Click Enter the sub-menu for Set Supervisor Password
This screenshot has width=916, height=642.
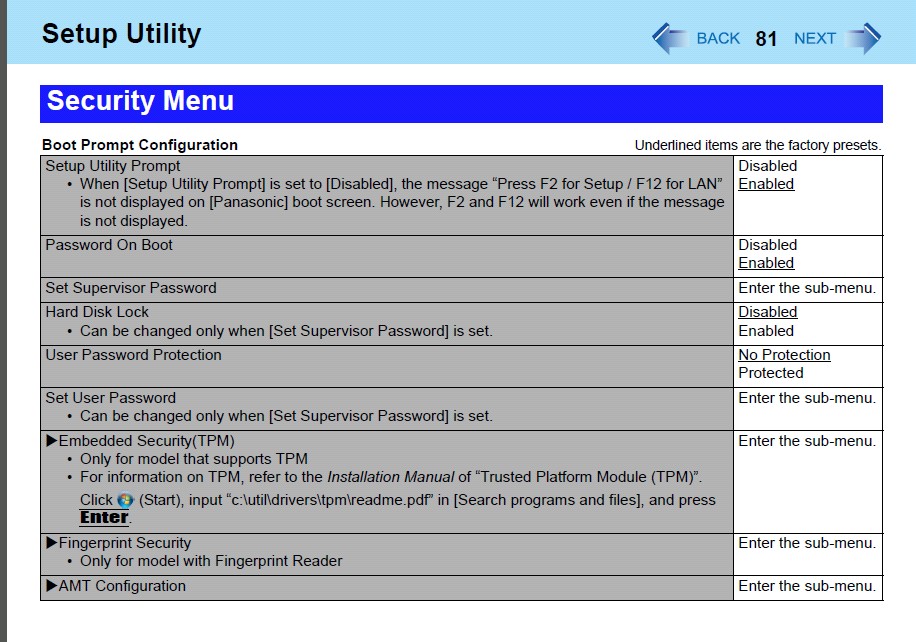click(x=807, y=288)
